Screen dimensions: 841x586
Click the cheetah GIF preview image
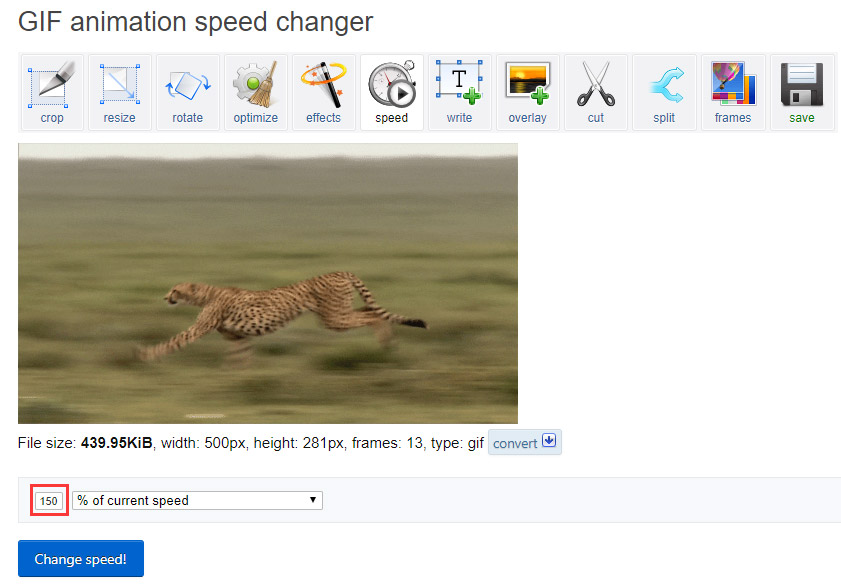(268, 283)
